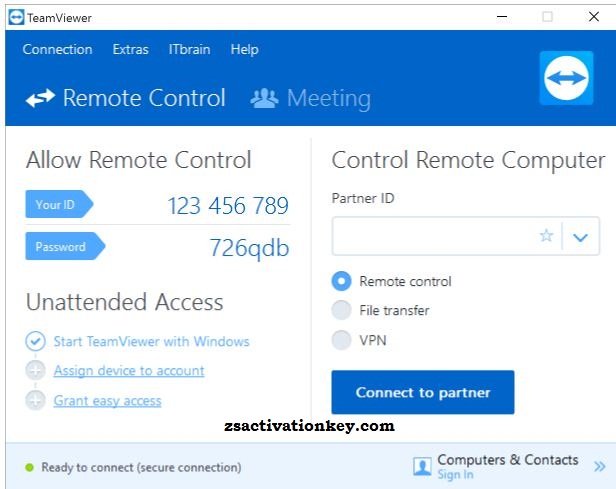616x489 pixels.
Task: Click plus icon beside Assign device to account
Action: click(x=35, y=370)
